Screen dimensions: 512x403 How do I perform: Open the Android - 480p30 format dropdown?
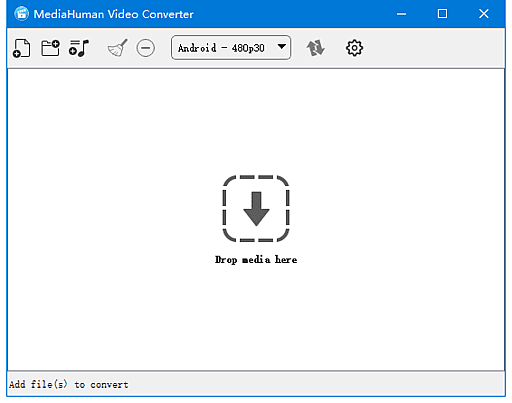231,48
